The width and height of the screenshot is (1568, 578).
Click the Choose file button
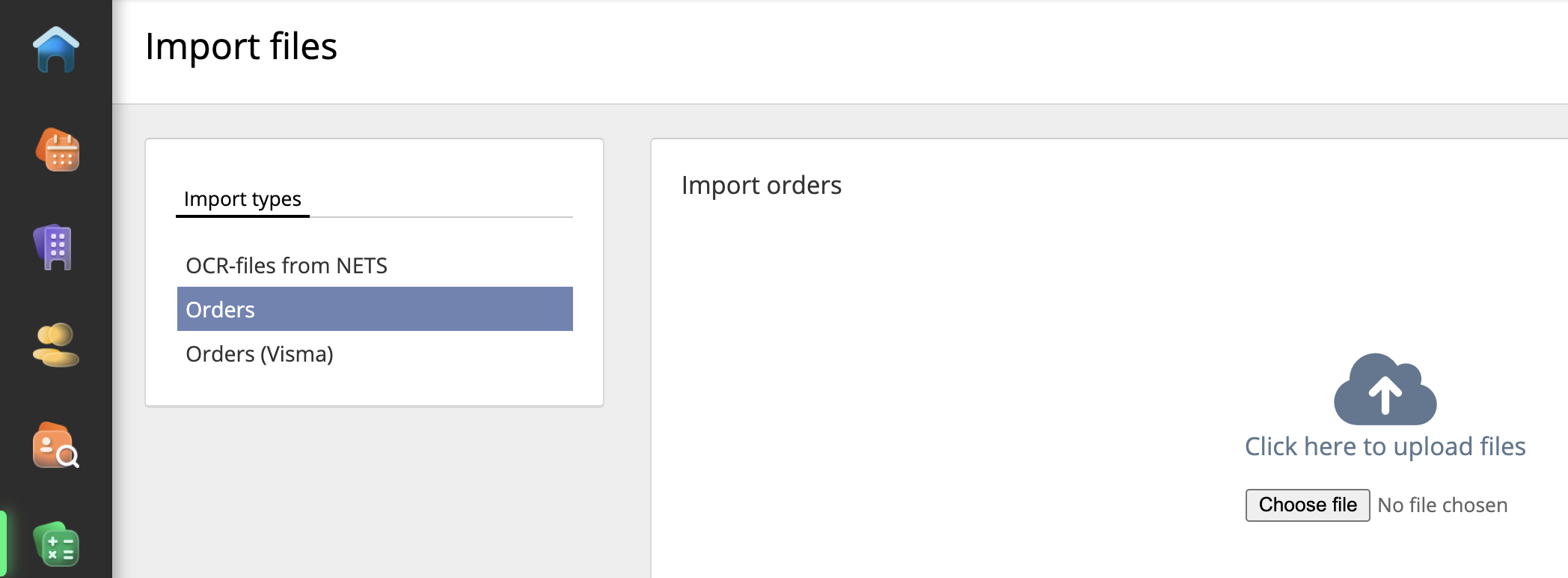click(1307, 505)
